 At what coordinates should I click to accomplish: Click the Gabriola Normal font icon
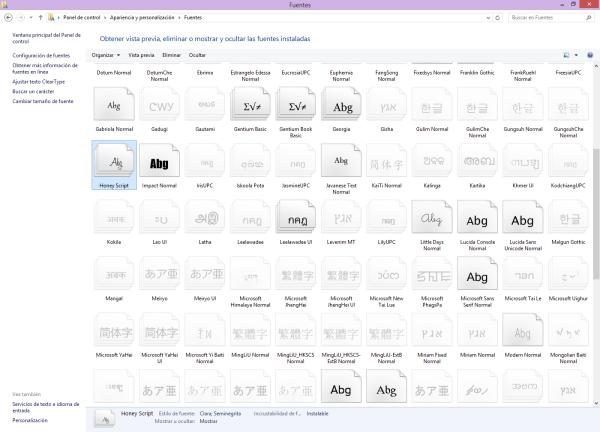(112, 105)
